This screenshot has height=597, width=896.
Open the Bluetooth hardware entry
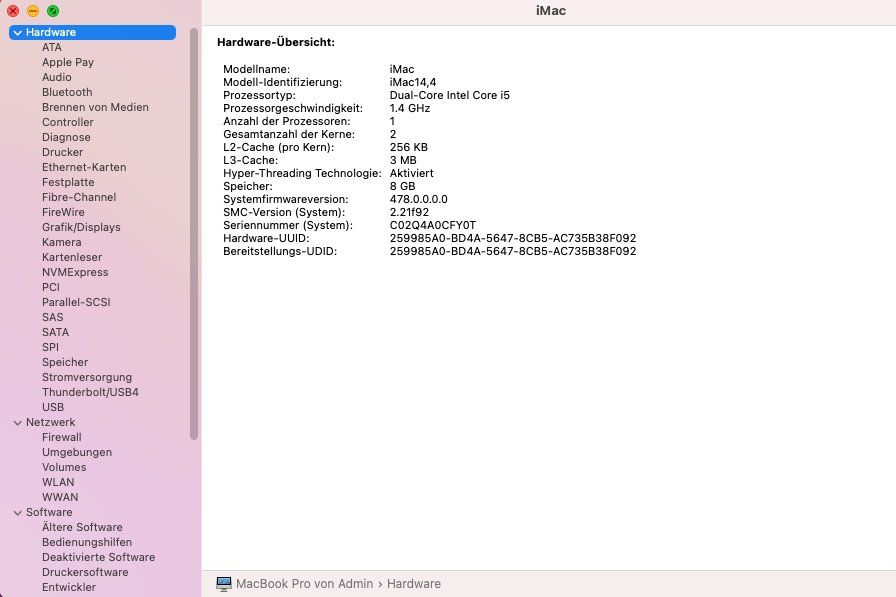(x=67, y=92)
